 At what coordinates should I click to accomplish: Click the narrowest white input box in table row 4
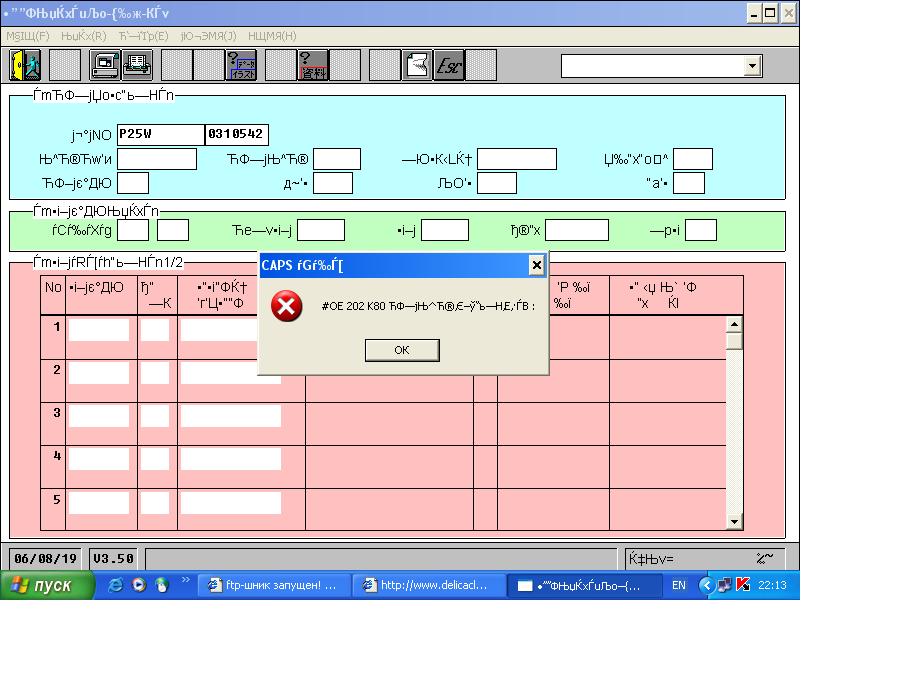click(x=155, y=459)
